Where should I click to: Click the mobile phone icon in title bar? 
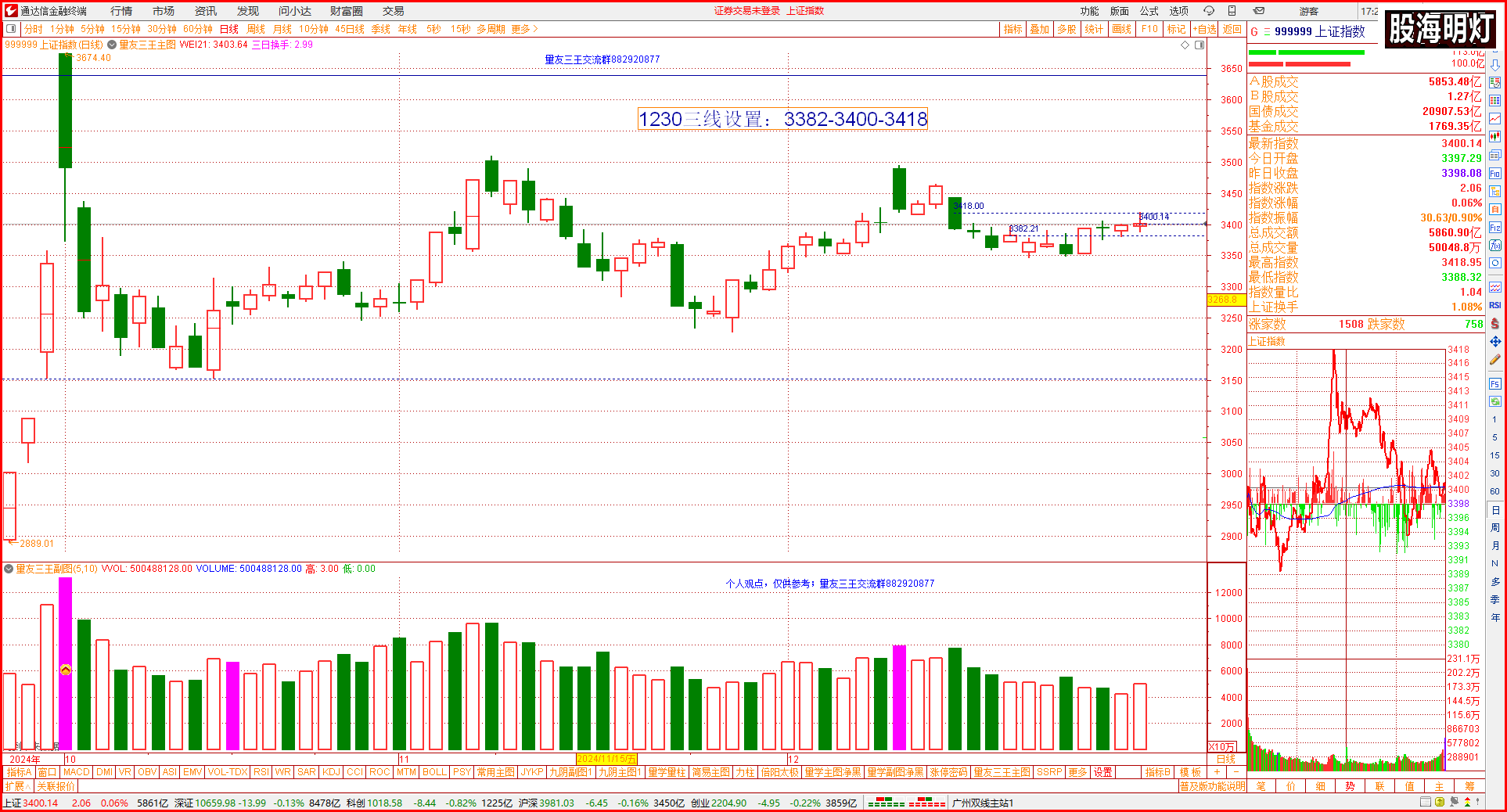[x=1232, y=11]
